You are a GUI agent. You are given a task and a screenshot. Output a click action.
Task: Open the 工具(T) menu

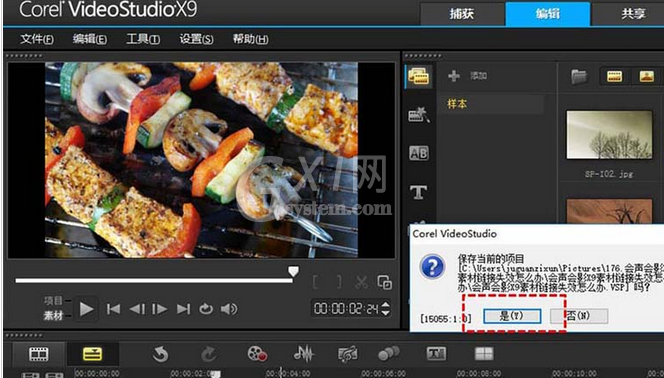point(143,39)
